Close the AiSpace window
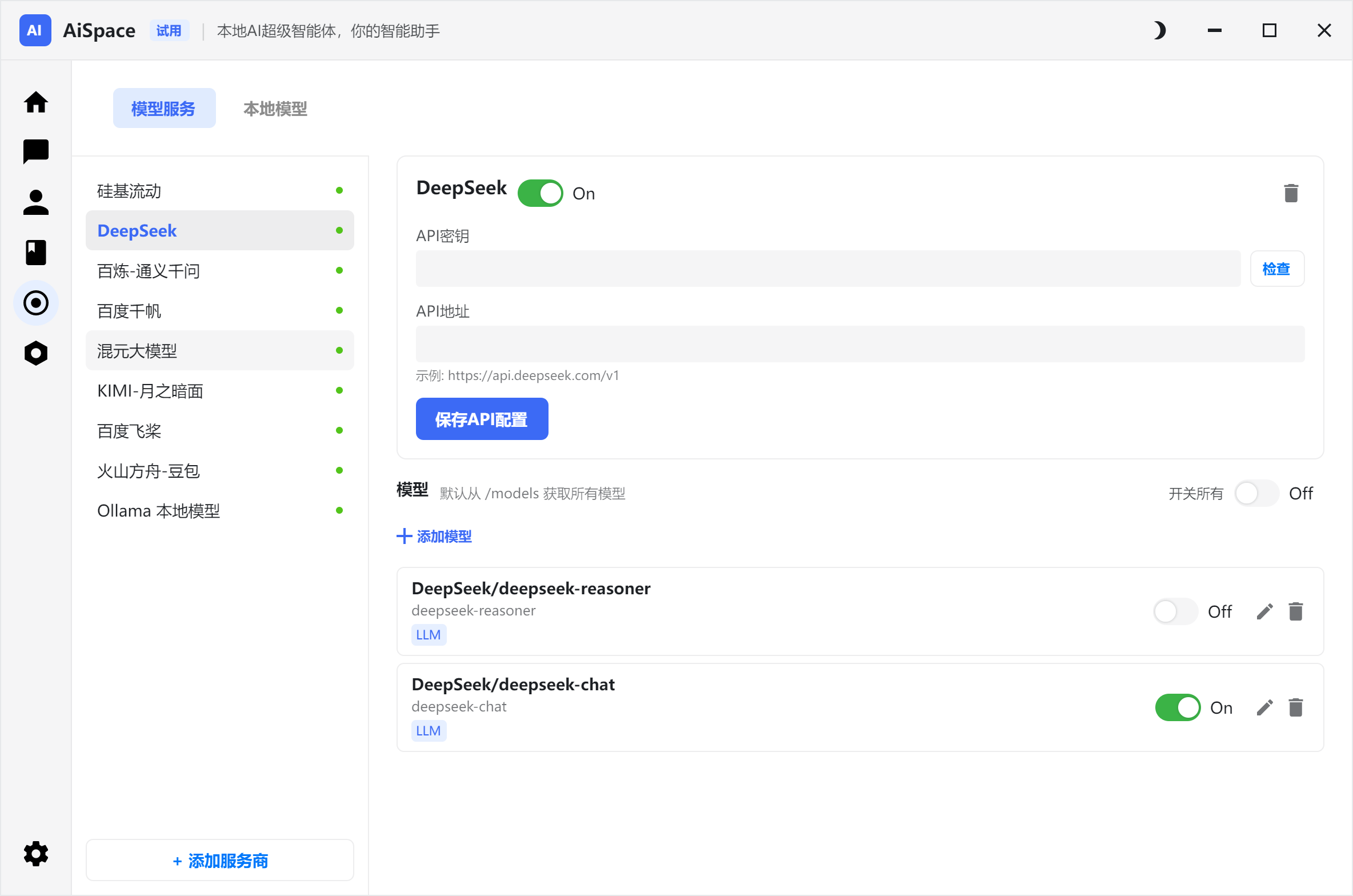Image resolution: width=1353 pixels, height=896 pixels. 1324,30
